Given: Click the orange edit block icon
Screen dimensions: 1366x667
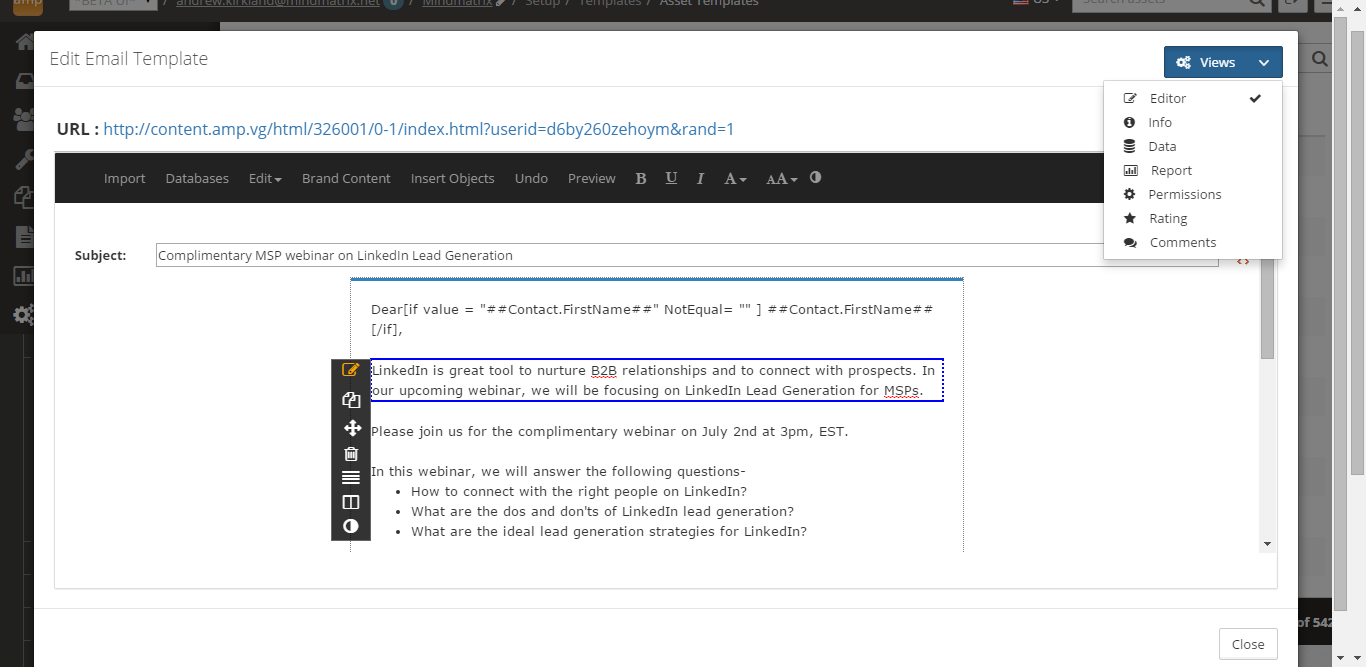Looking at the screenshot, I should tap(350, 370).
